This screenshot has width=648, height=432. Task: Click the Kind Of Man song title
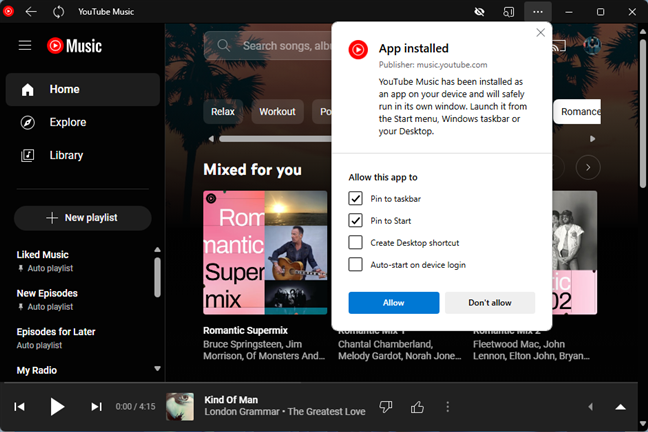(231, 400)
